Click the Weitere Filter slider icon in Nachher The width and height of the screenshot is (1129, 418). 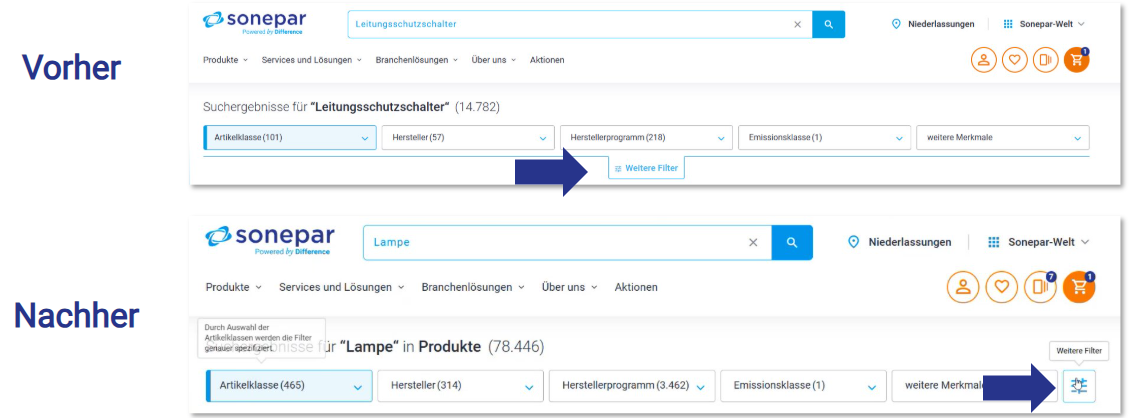(x=1079, y=386)
